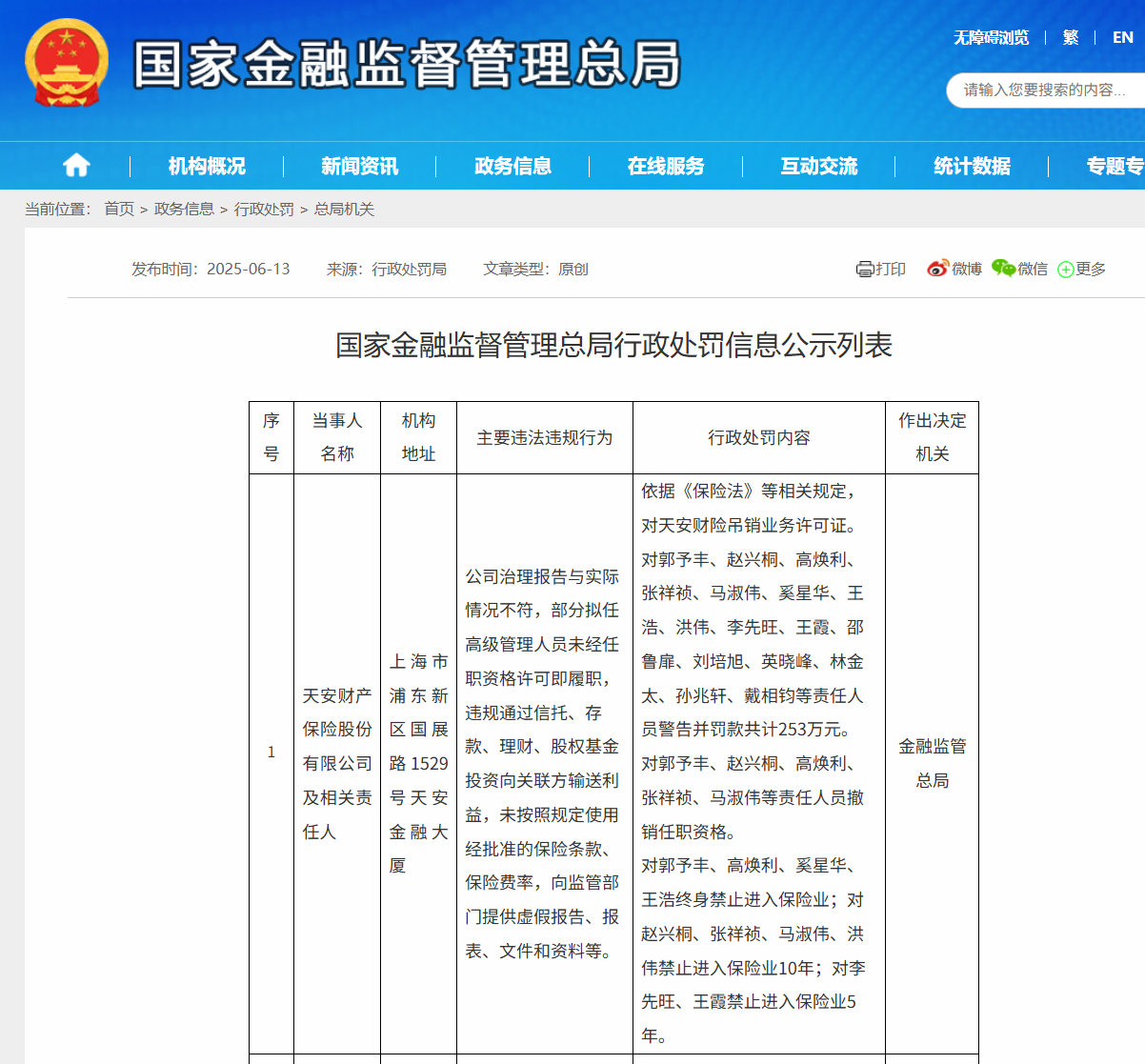The height and width of the screenshot is (1064, 1145).
Task: Click the national emblem logo
Action: tap(67, 63)
